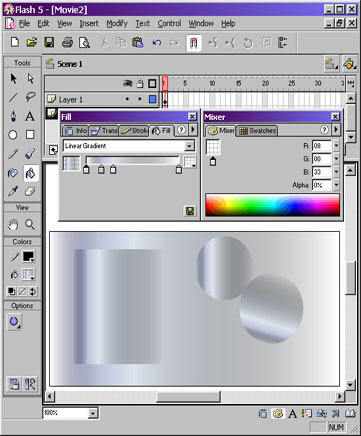
Task: Click the New document toolbar icon
Action: [x=15, y=43]
